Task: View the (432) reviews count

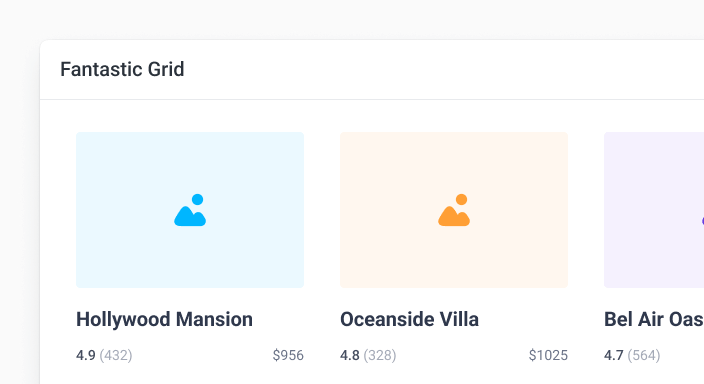Action: (x=116, y=355)
